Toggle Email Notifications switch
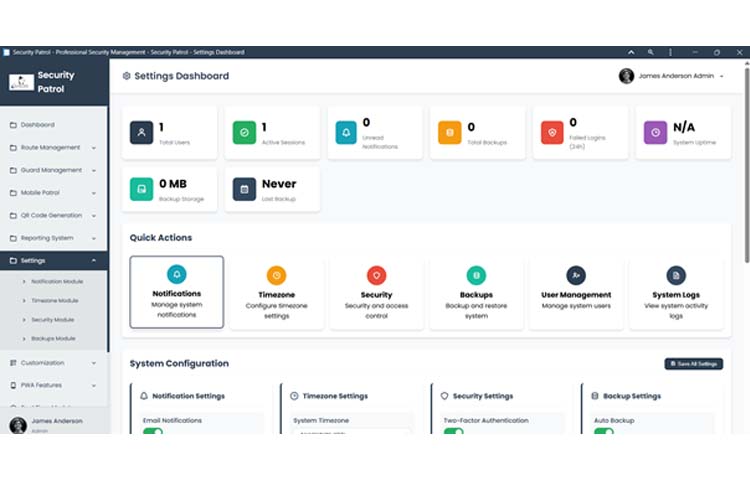Viewport: 750px width, 480px height. click(153, 431)
